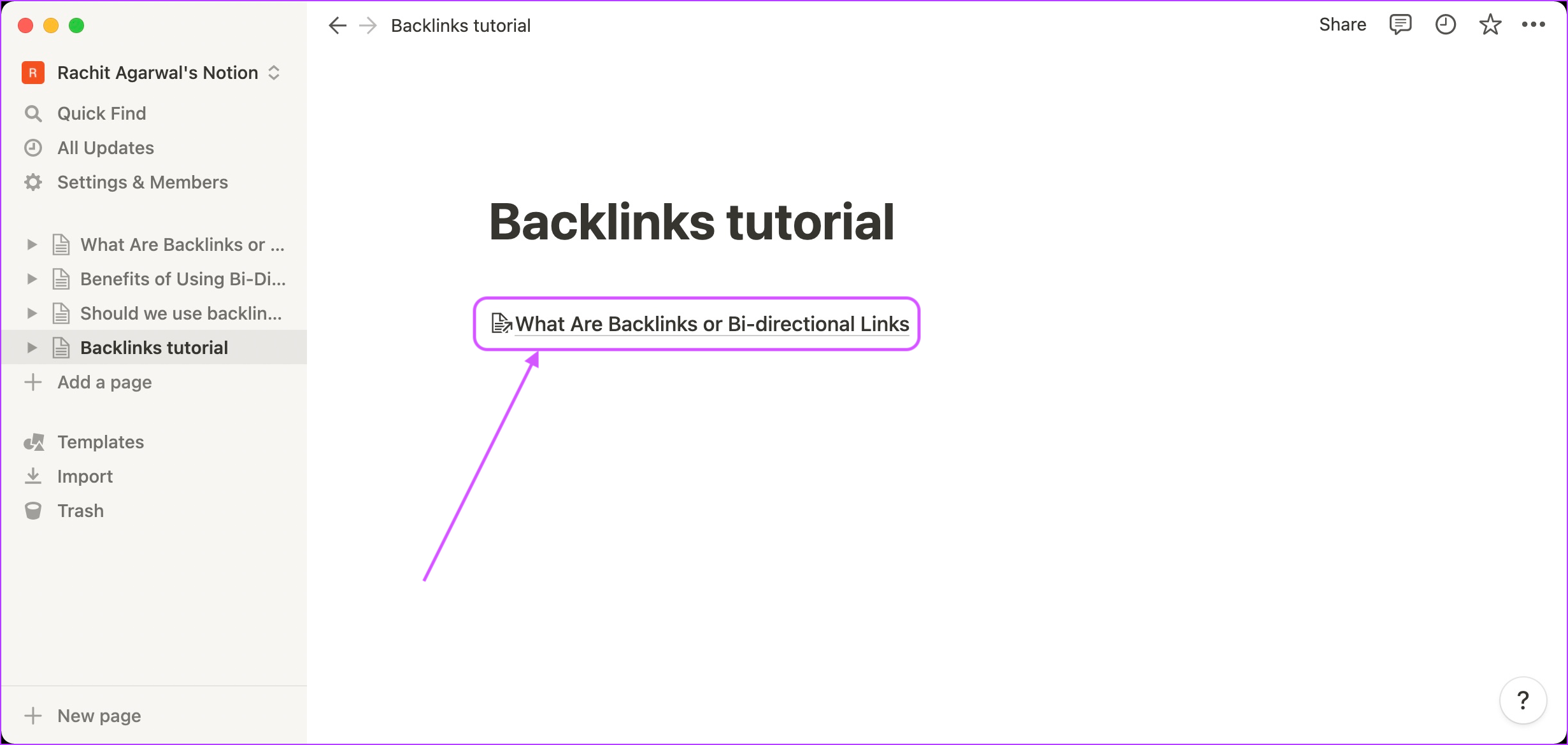Expand the What Are Backlinks page

30,244
